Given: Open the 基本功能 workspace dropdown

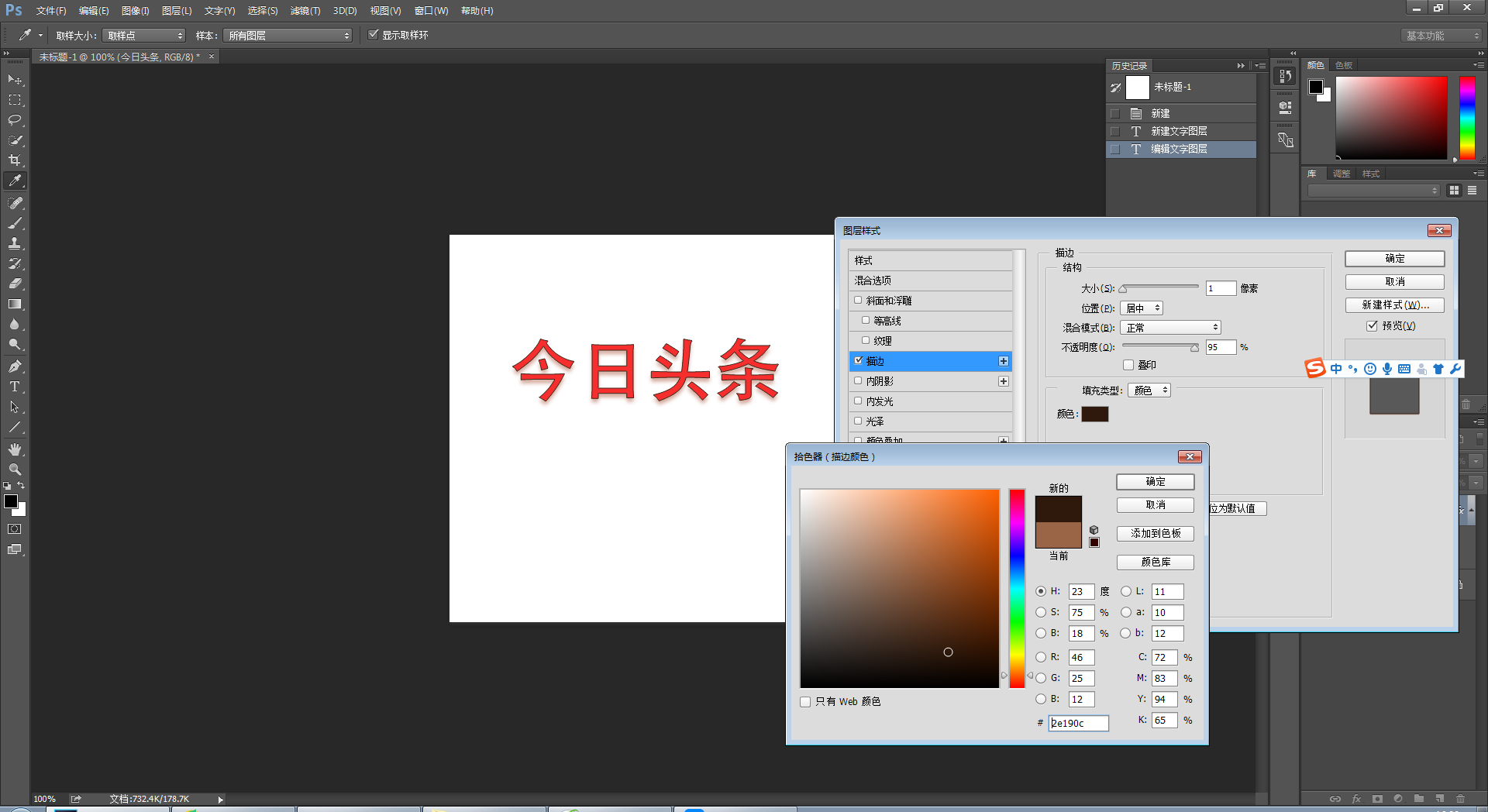Looking at the screenshot, I should pyautogui.click(x=1441, y=36).
